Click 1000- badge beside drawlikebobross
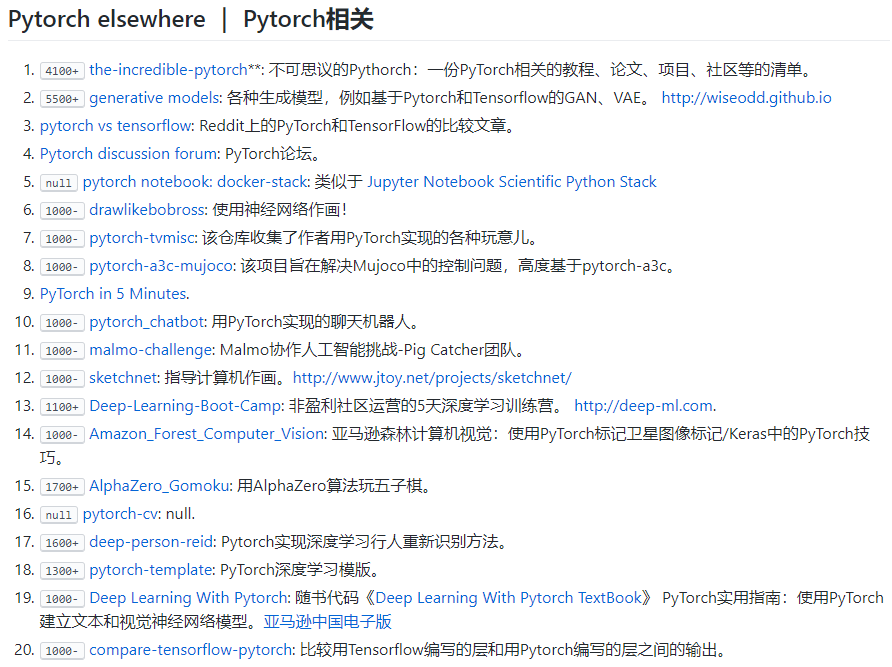892x667 pixels. (x=62, y=211)
